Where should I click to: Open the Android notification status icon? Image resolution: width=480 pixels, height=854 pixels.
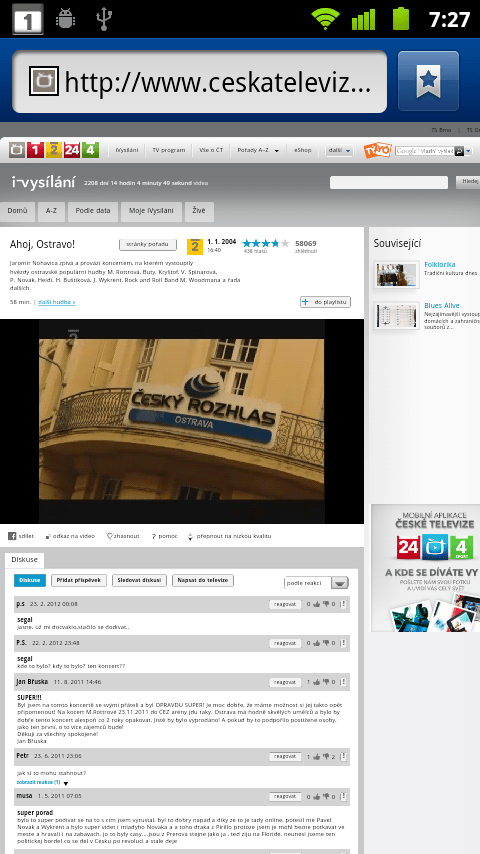tap(65, 19)
